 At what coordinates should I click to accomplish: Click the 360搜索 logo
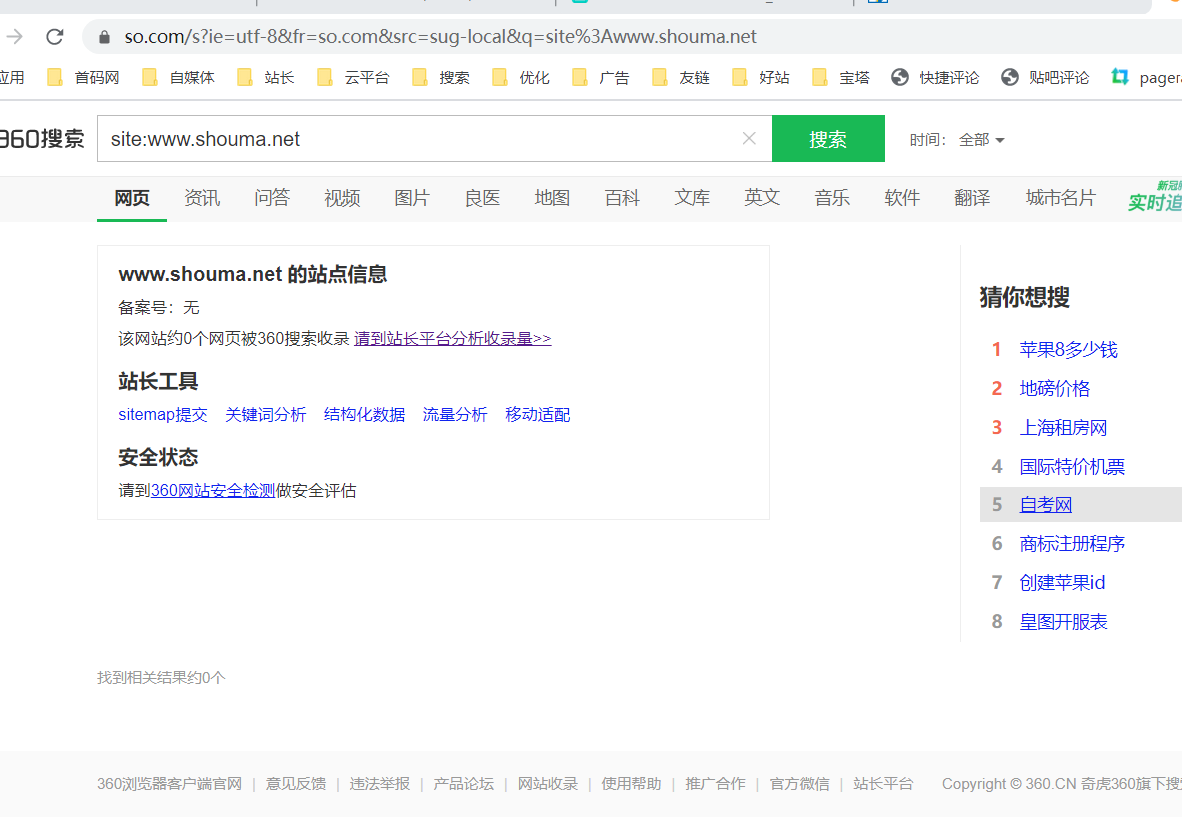pos(41,139)
